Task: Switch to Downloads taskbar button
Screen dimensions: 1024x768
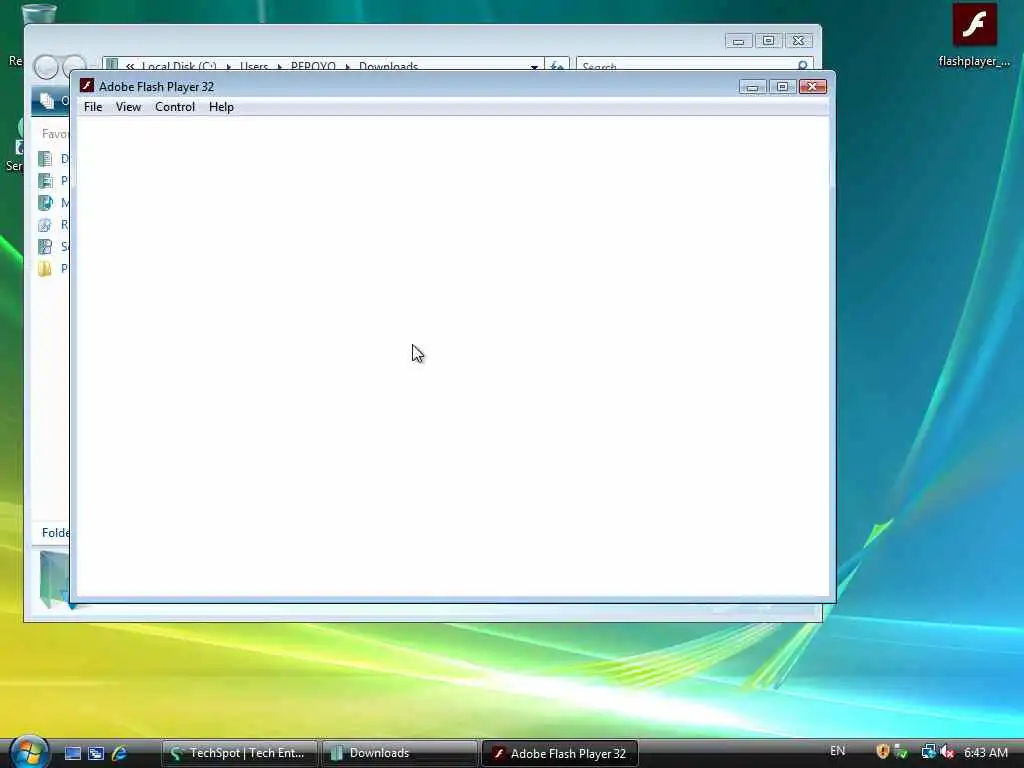Action: [400, 753]
